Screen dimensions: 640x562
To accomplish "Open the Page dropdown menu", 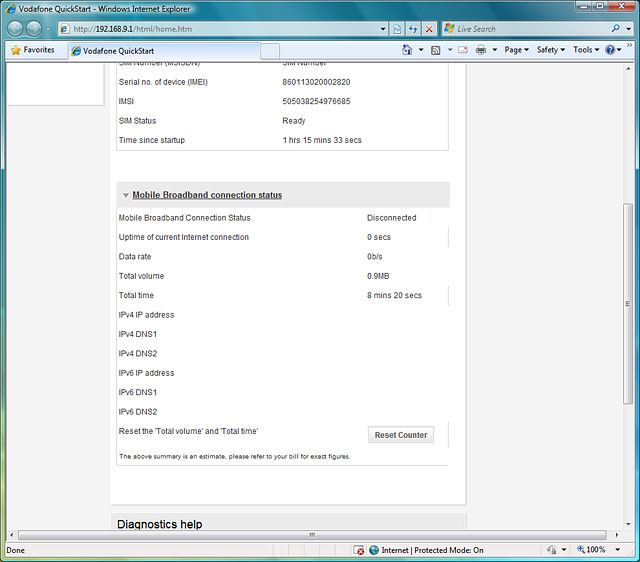I will pyautogui.click(x=516, y=50).
